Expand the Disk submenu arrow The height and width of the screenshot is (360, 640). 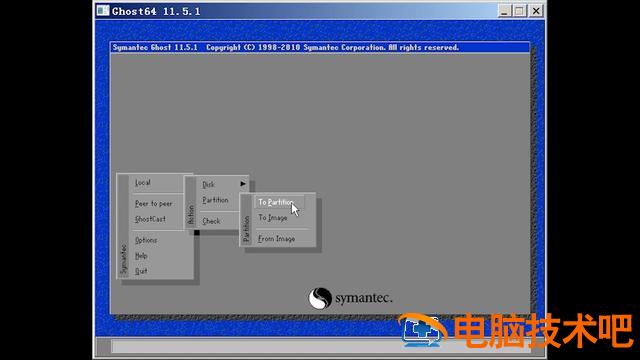pos(243,184)
